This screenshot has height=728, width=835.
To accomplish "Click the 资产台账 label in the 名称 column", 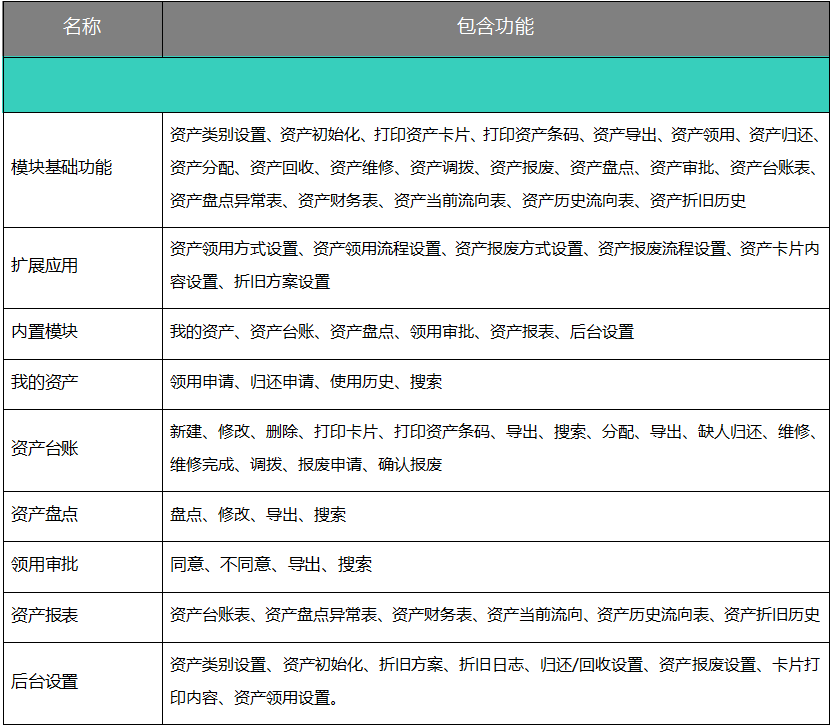I will pyautogui.click(x=44, y=448).
